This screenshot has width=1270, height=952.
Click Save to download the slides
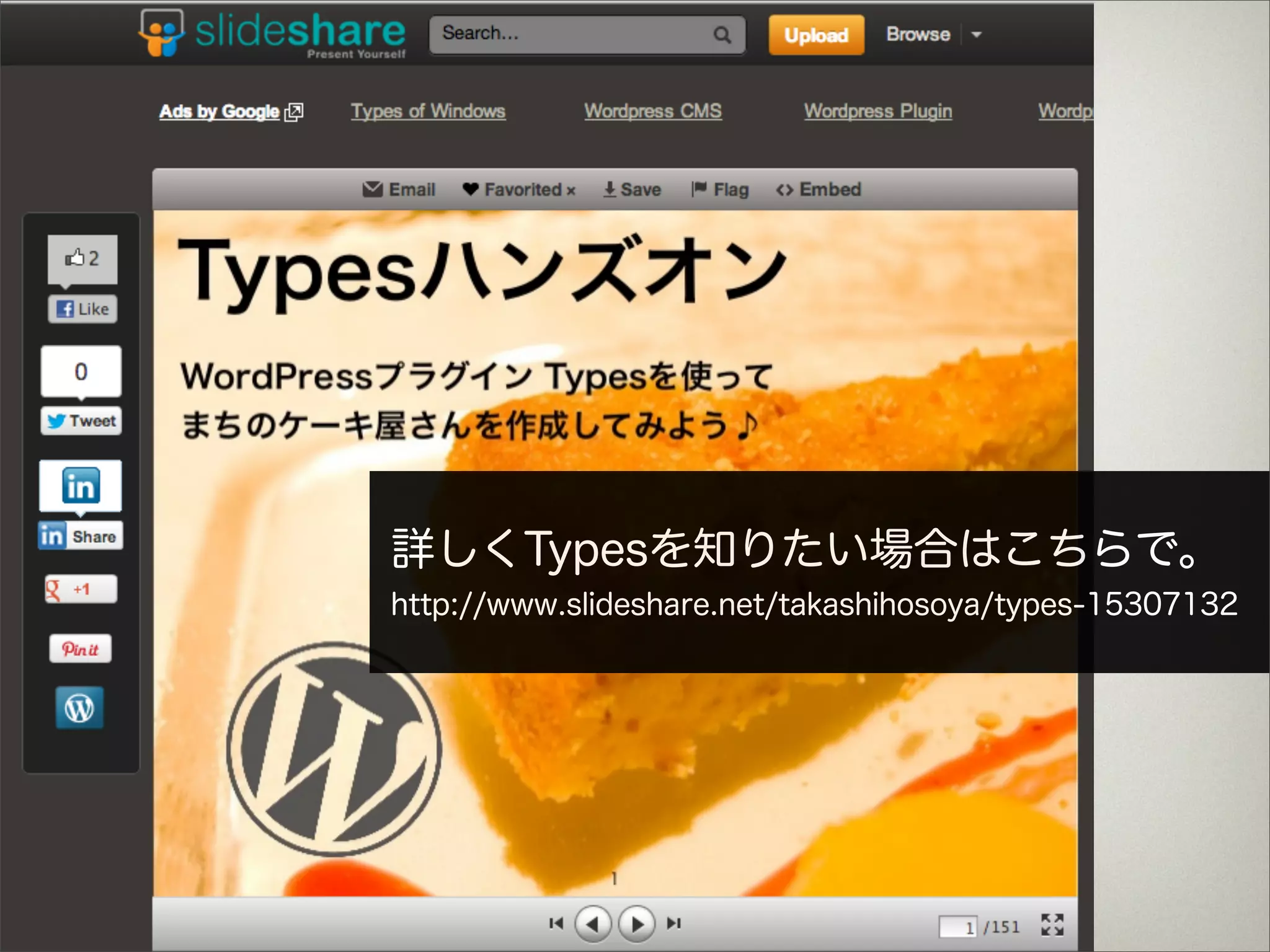pos(633,189)
